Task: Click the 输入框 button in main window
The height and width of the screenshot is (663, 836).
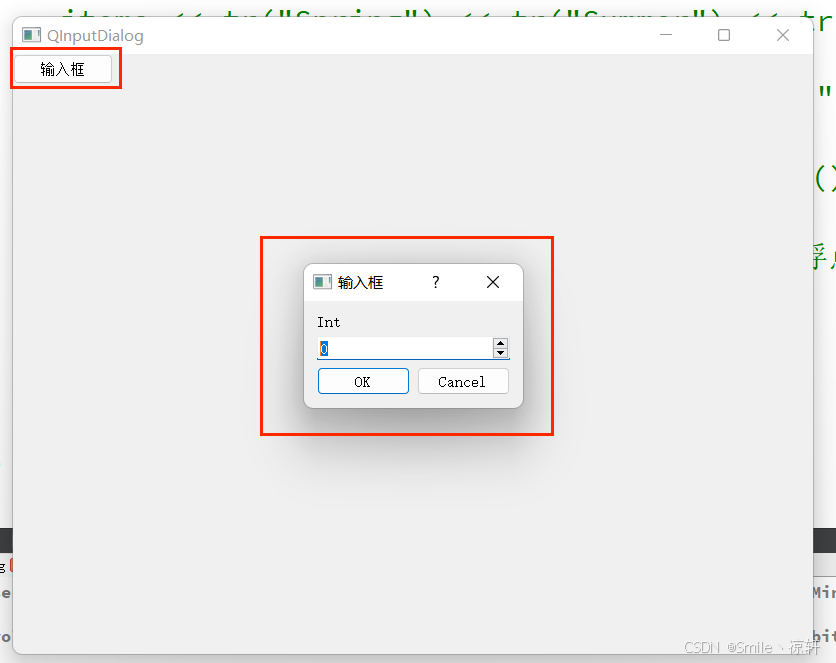Action: point(63,69)
